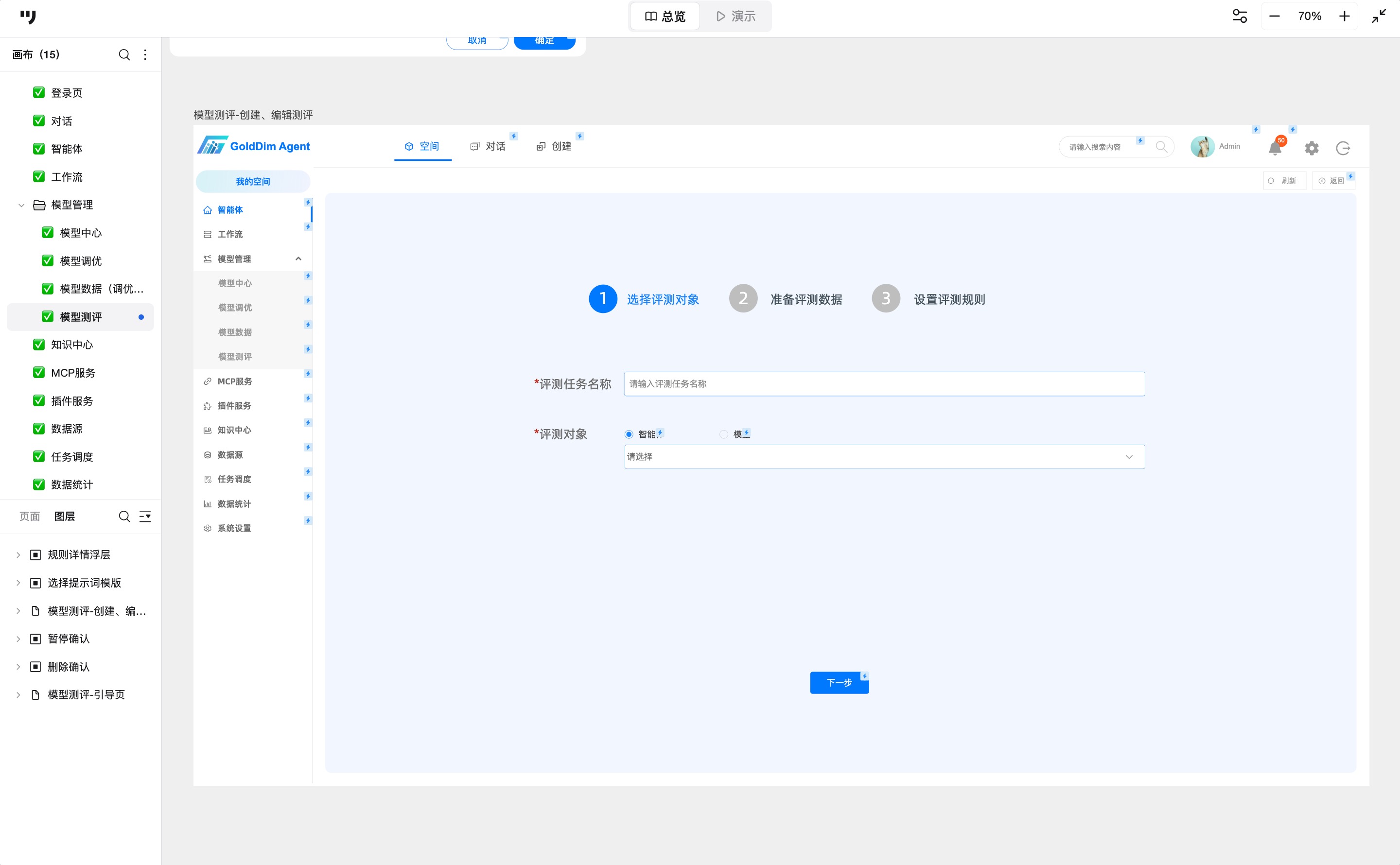Open the 请选择 dropdown

pos(884,456)
